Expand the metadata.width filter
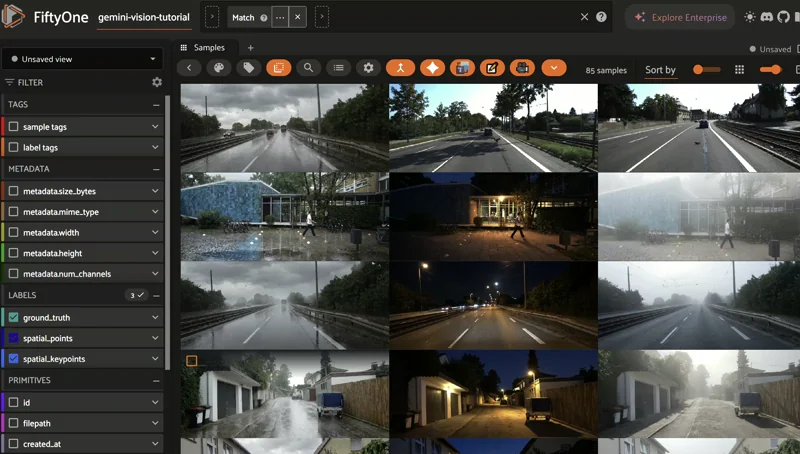 point(155,233)
